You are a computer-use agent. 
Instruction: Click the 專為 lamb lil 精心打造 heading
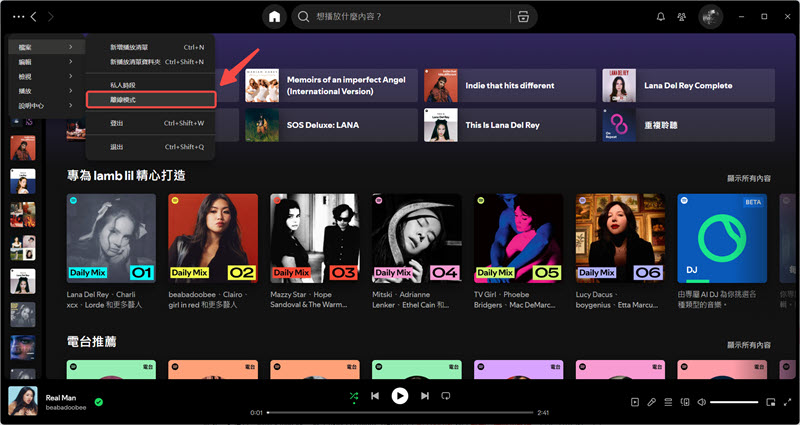[x=126, y=176]
